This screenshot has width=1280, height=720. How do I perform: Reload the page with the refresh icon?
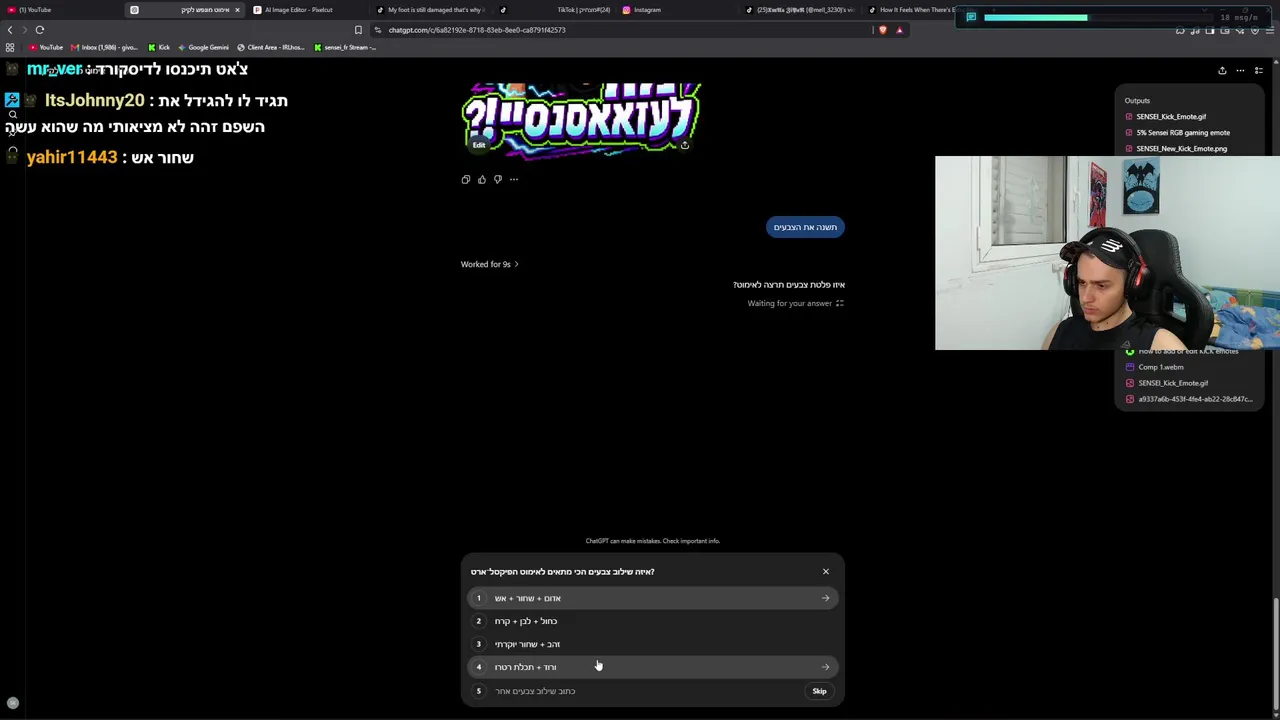(40, 30)
